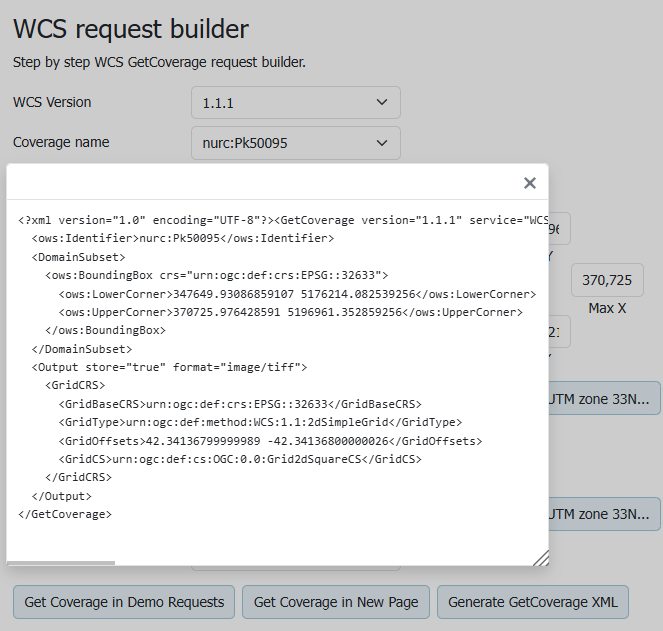Open the WCS Version dropdown
This screenshot has height=631, width=663.
click(x=295, y=102)
